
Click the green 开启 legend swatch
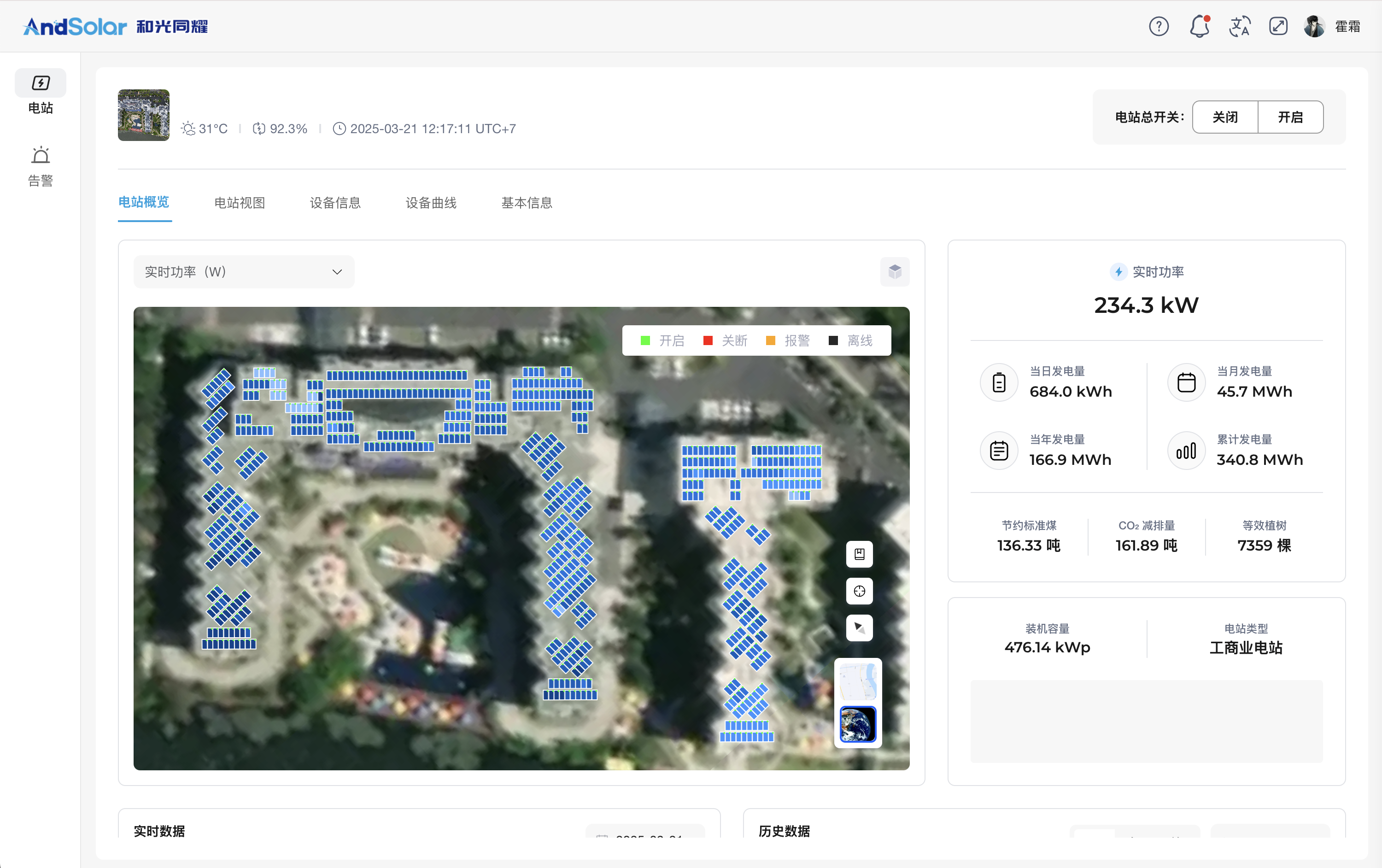click(645, 341)
